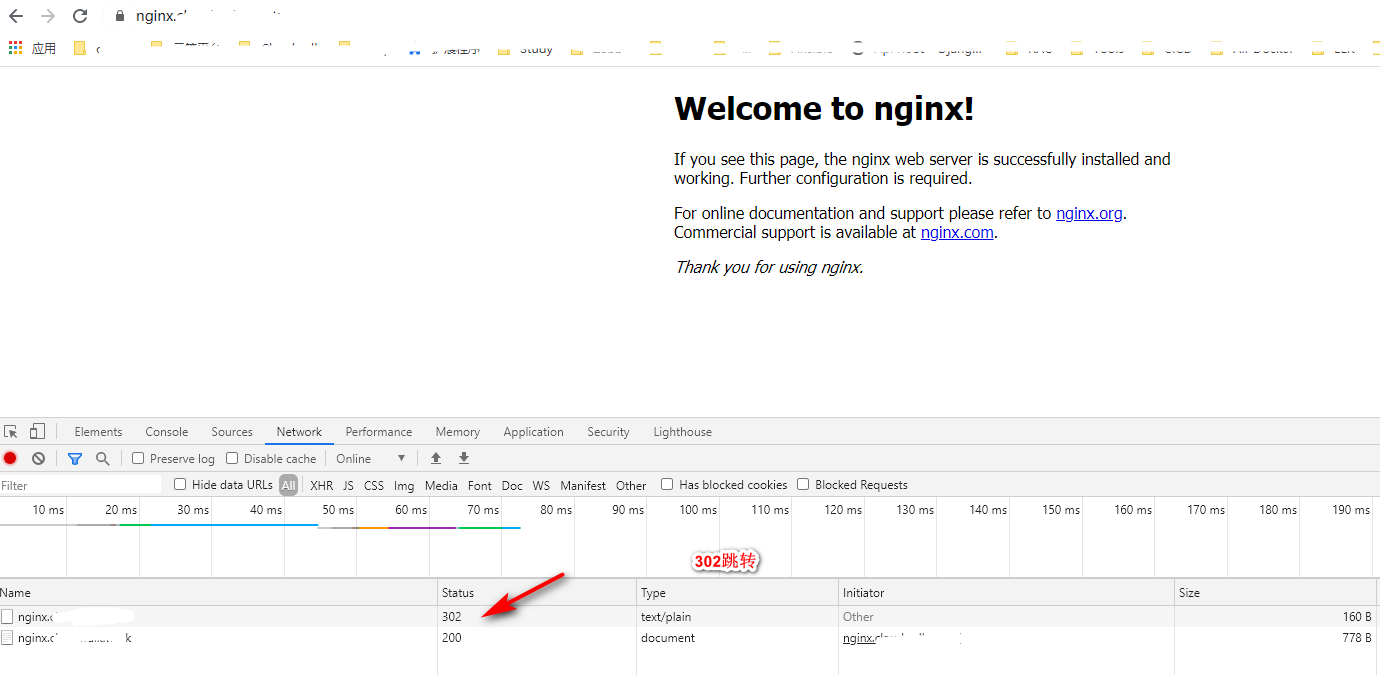Screen dimensions: 1380x675
Task: Click the browser forward arrow
Action: click(x=47, y=16)
